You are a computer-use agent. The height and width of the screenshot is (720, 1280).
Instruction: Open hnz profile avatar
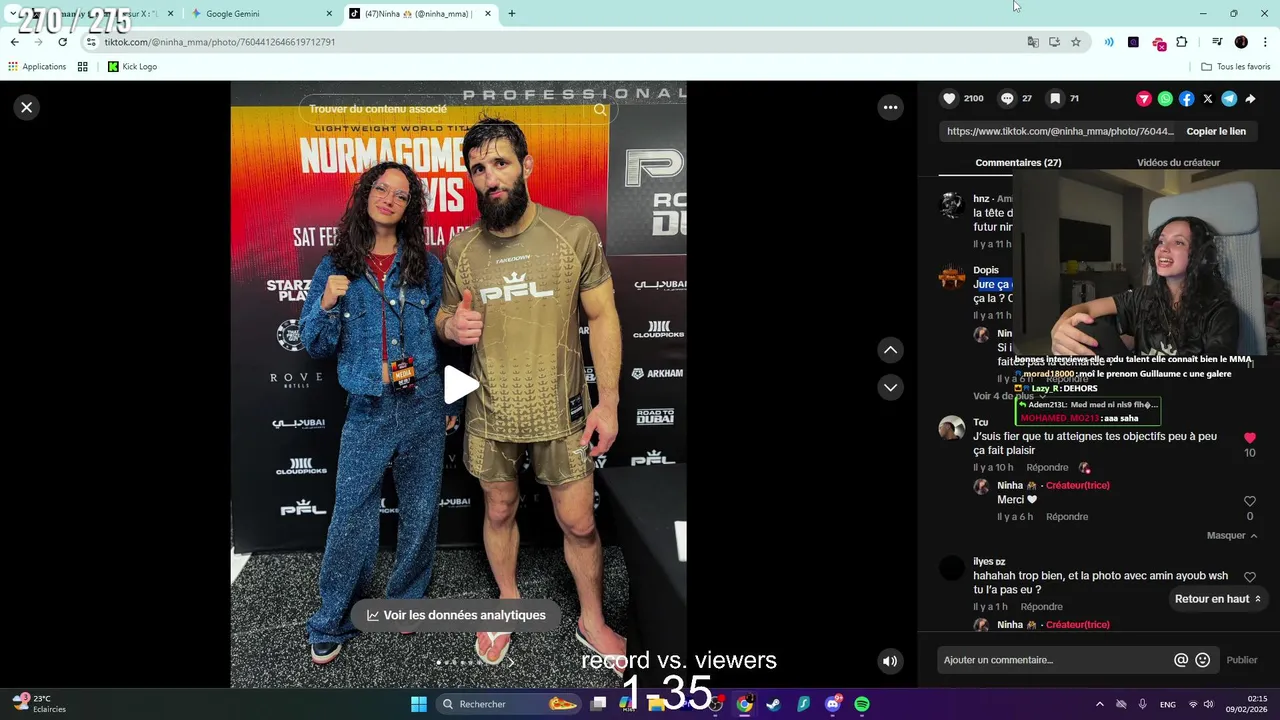click(951, 205)
